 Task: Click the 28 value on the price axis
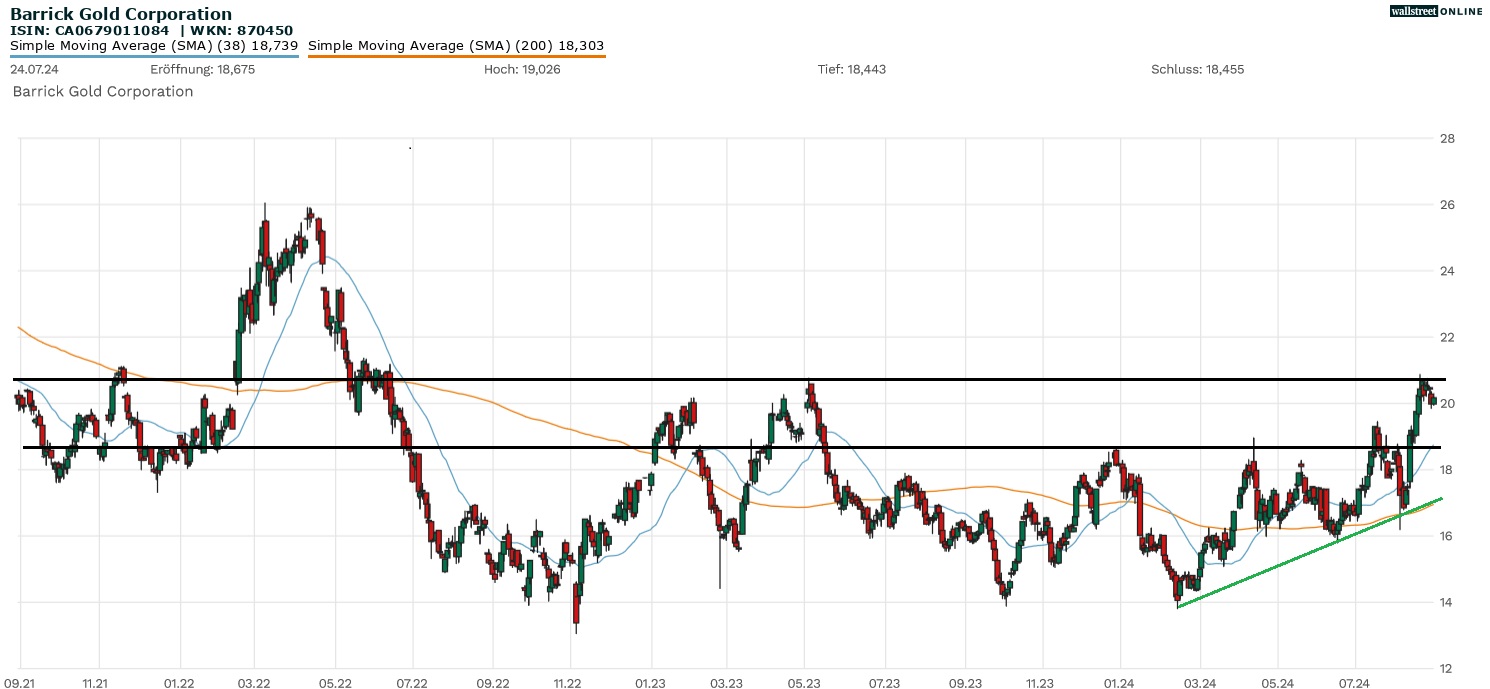click(x=1446, y=138)
